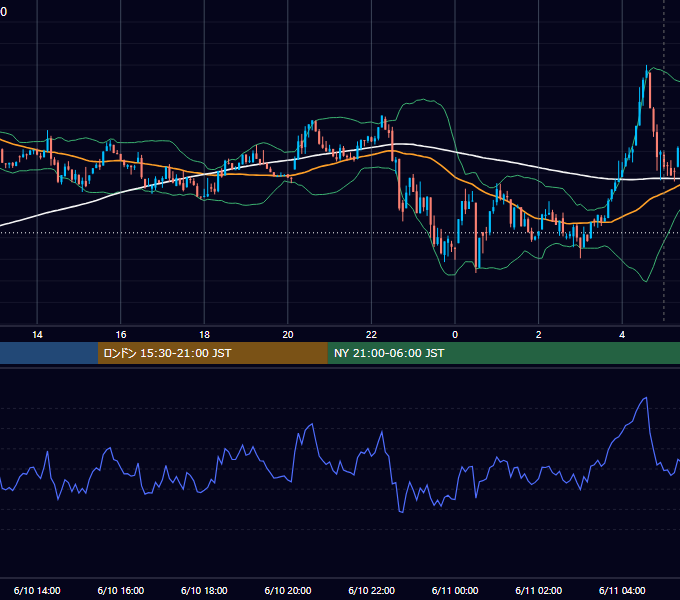Click the "22" hour label on time axis
This screenshot has width=680, height=600.
[371, 335]
